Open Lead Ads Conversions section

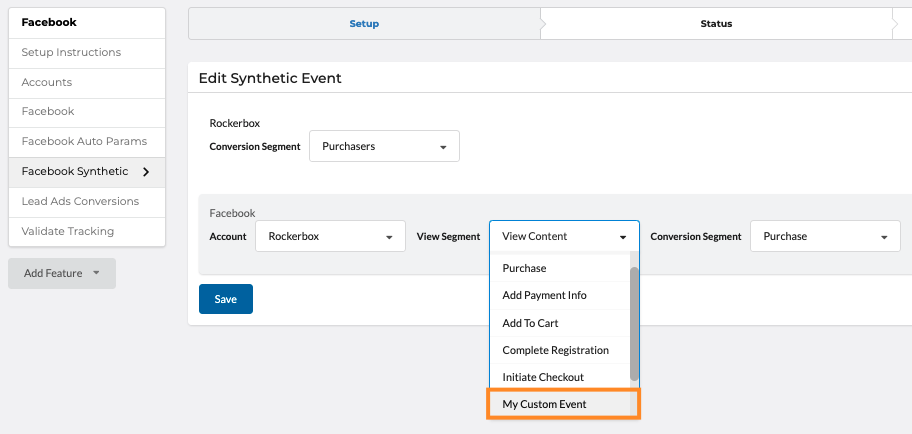click(80, 201)
